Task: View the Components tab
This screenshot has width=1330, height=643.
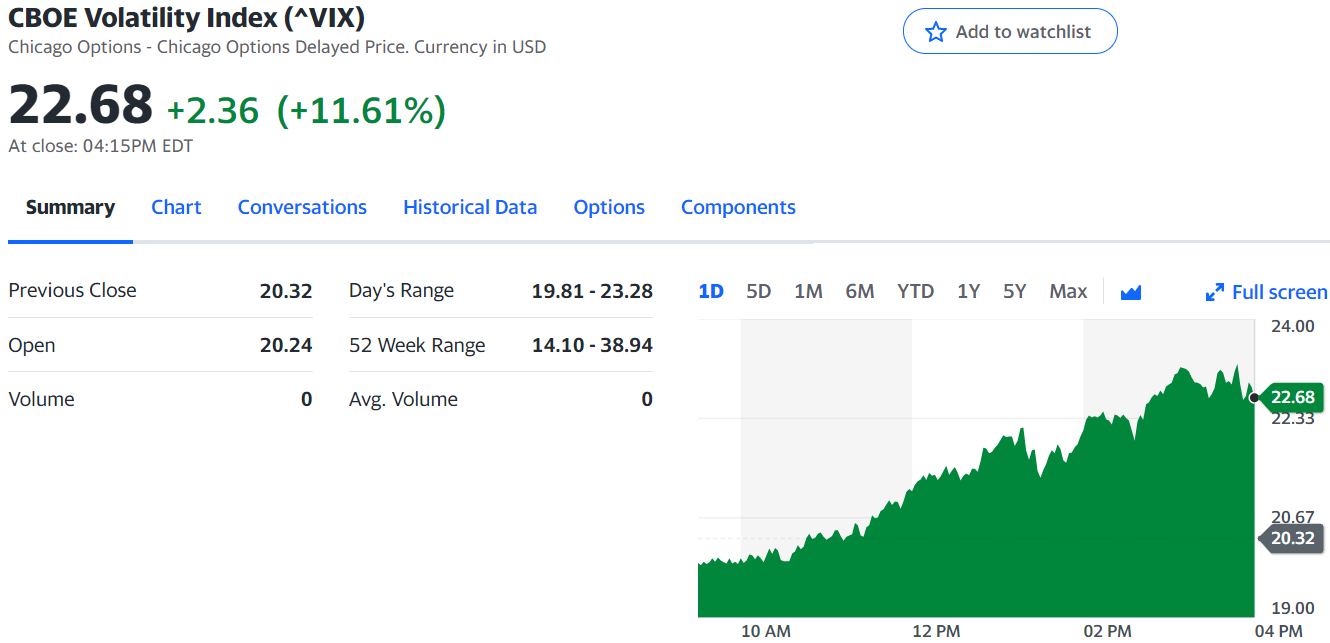Action: tap(738, 207)
